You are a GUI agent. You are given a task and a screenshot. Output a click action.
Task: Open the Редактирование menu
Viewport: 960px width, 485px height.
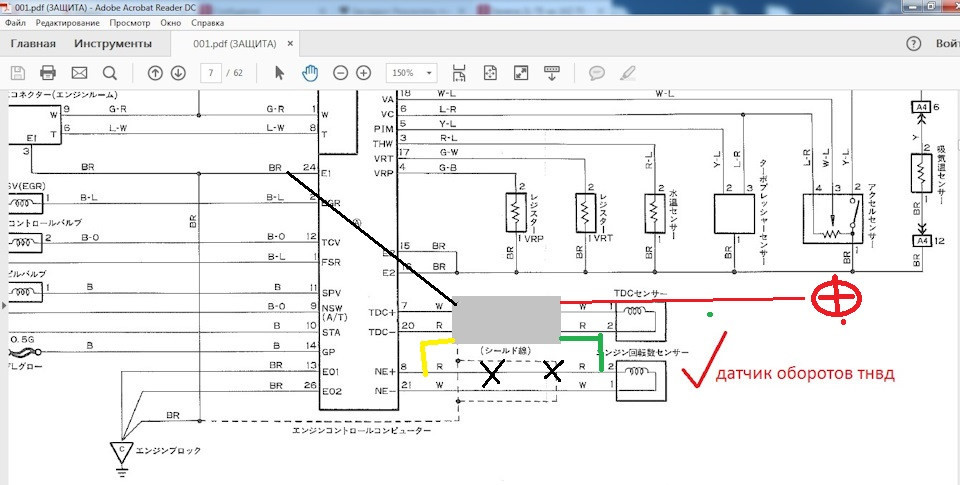67,23
